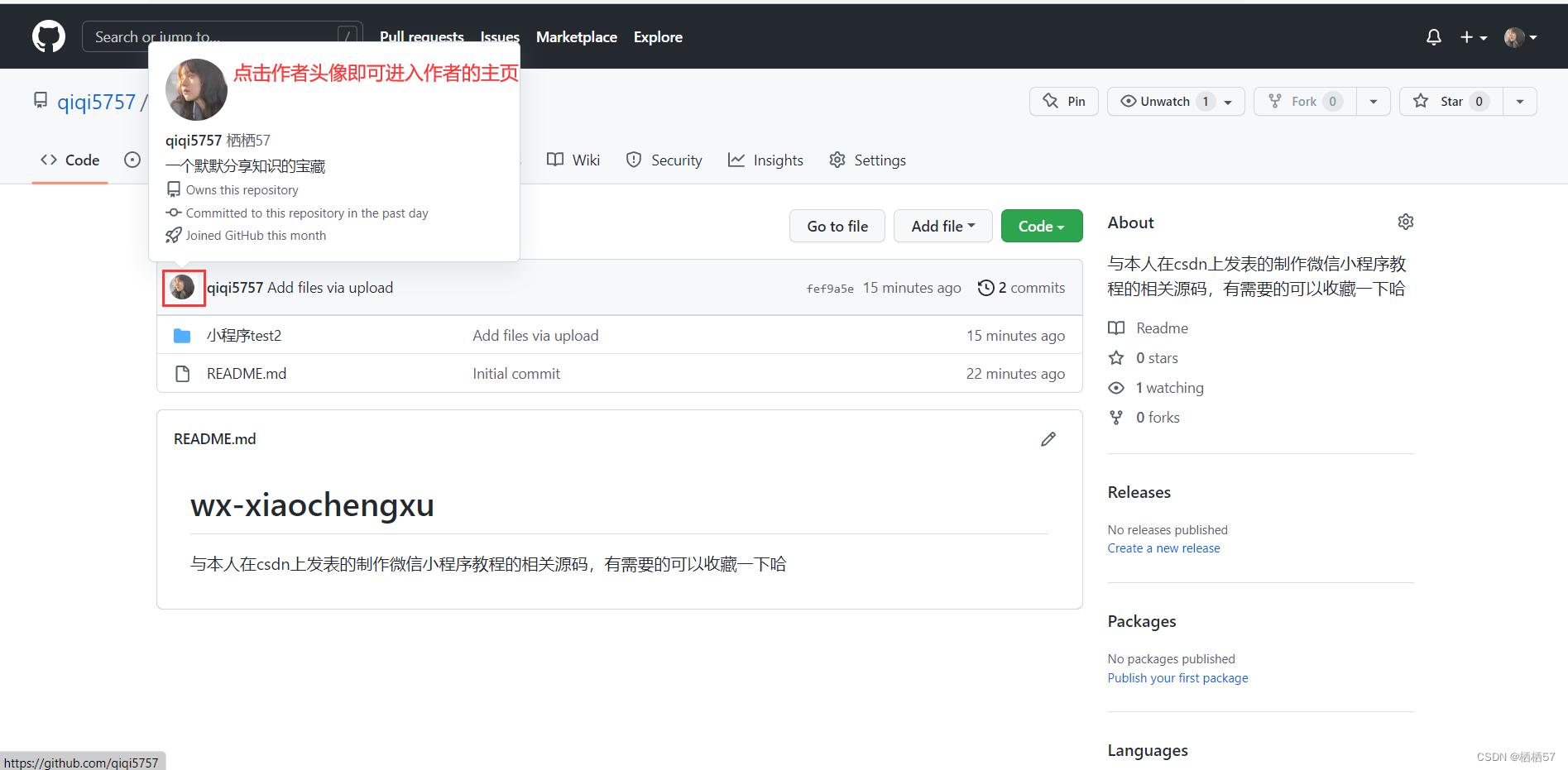Expand the Unwatch notification options arrow
Image resolution: width=1568 pixels, height=770 pixels.
pos(1229,102)
